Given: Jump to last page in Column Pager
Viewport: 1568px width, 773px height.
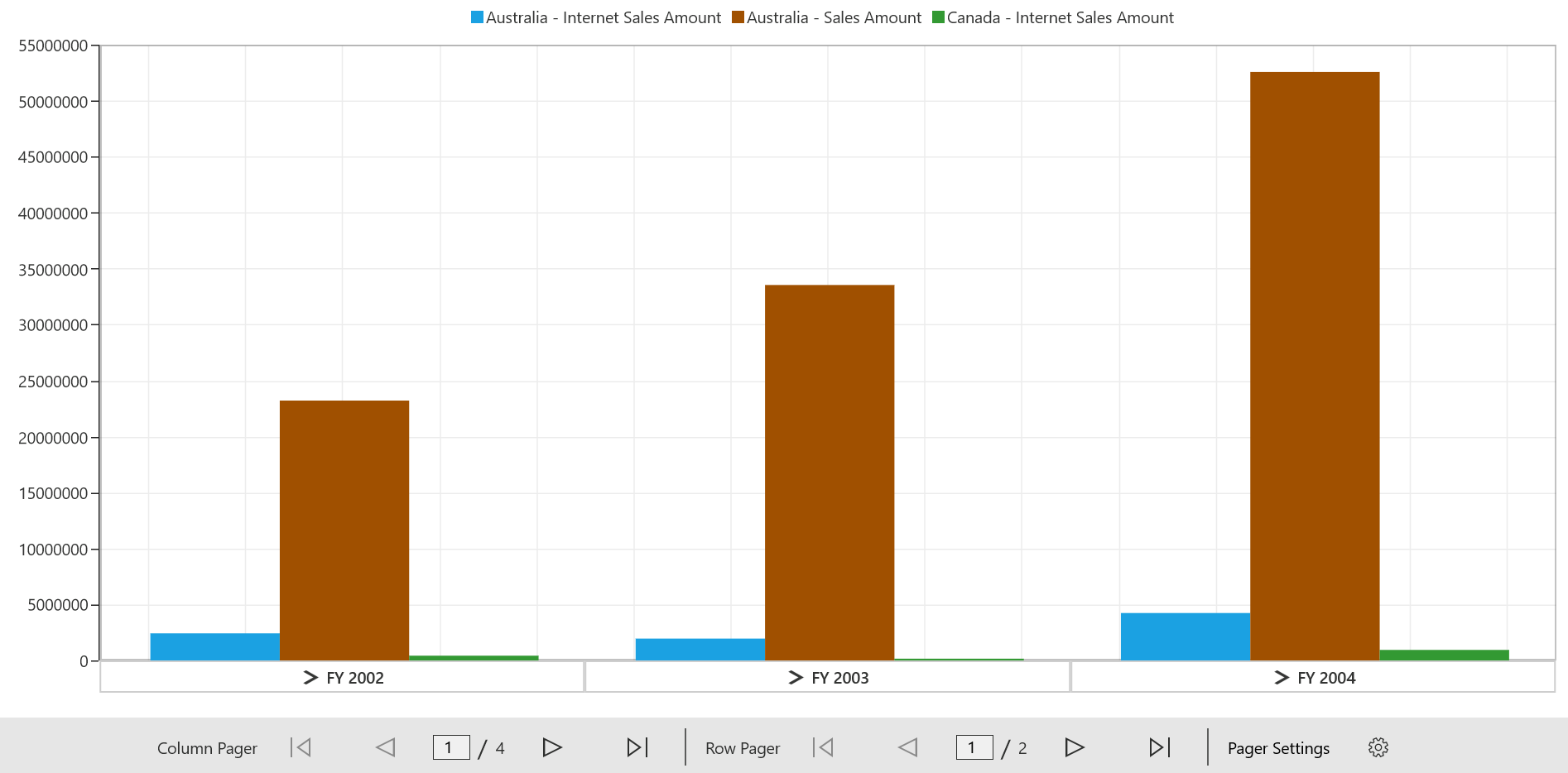Looking at the screenshot, I should tap(637, 747).
